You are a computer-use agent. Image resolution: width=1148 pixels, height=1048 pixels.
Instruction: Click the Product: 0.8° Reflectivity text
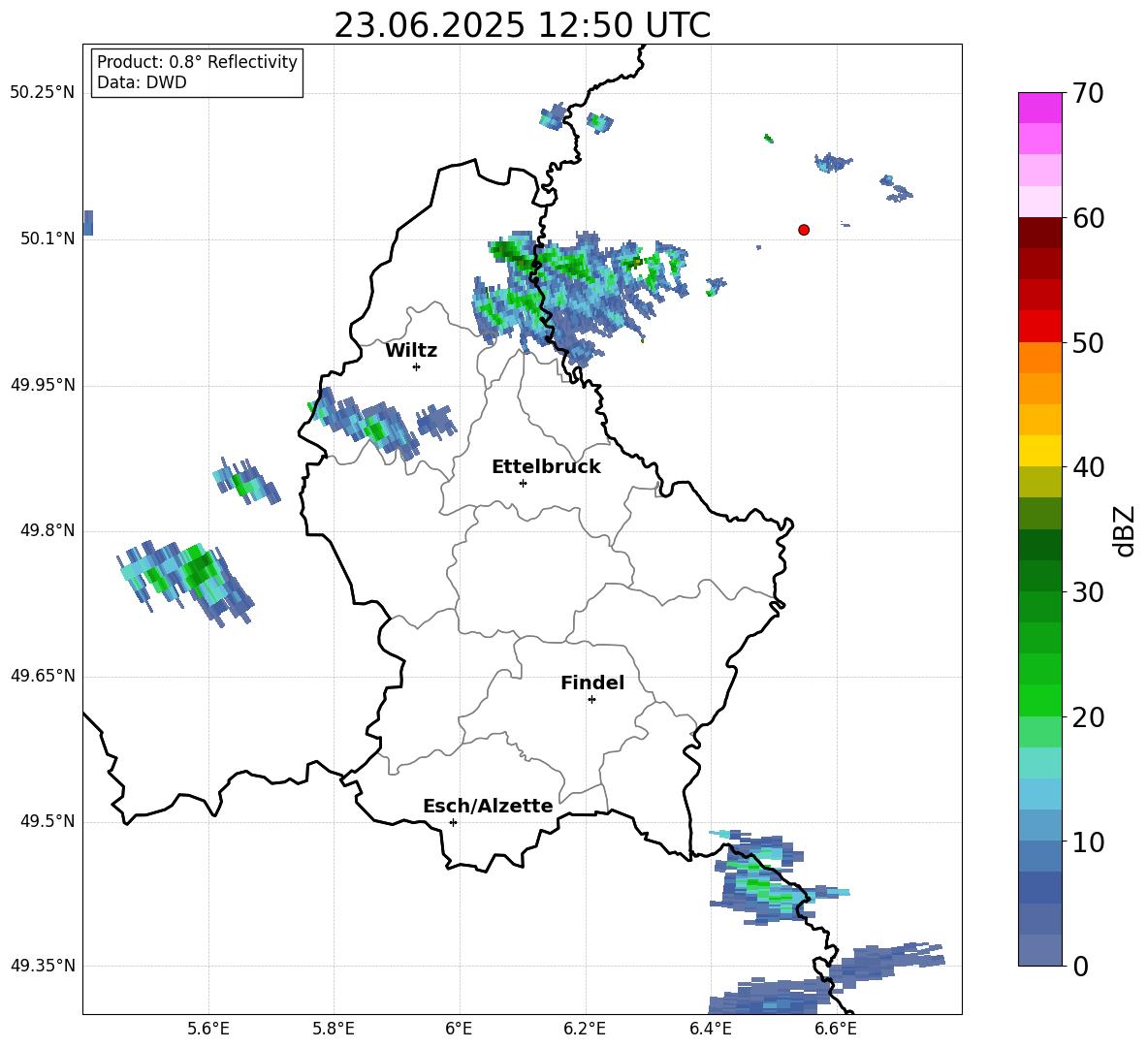197,62
